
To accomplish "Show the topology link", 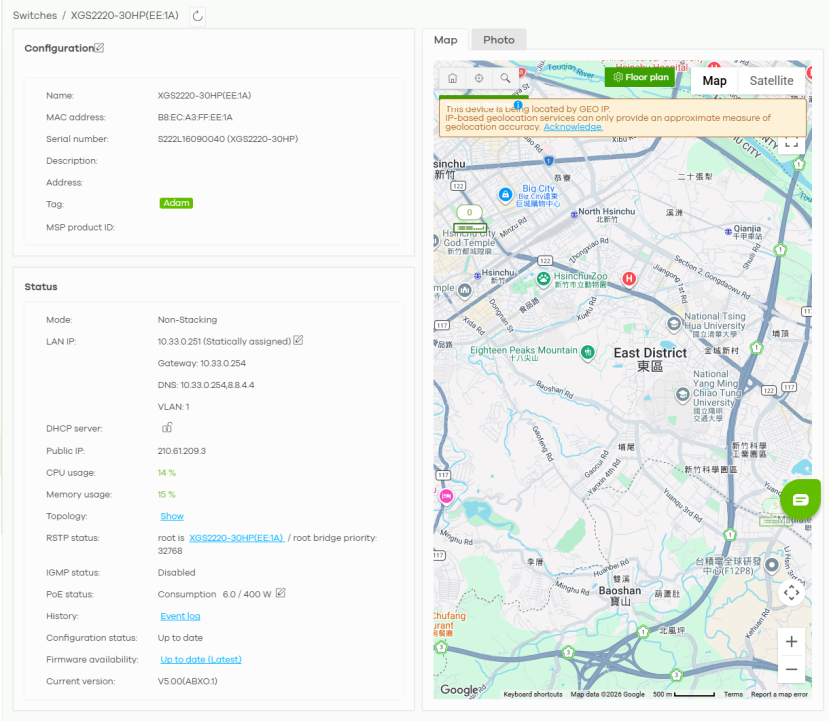I will [x=172, y=516].
